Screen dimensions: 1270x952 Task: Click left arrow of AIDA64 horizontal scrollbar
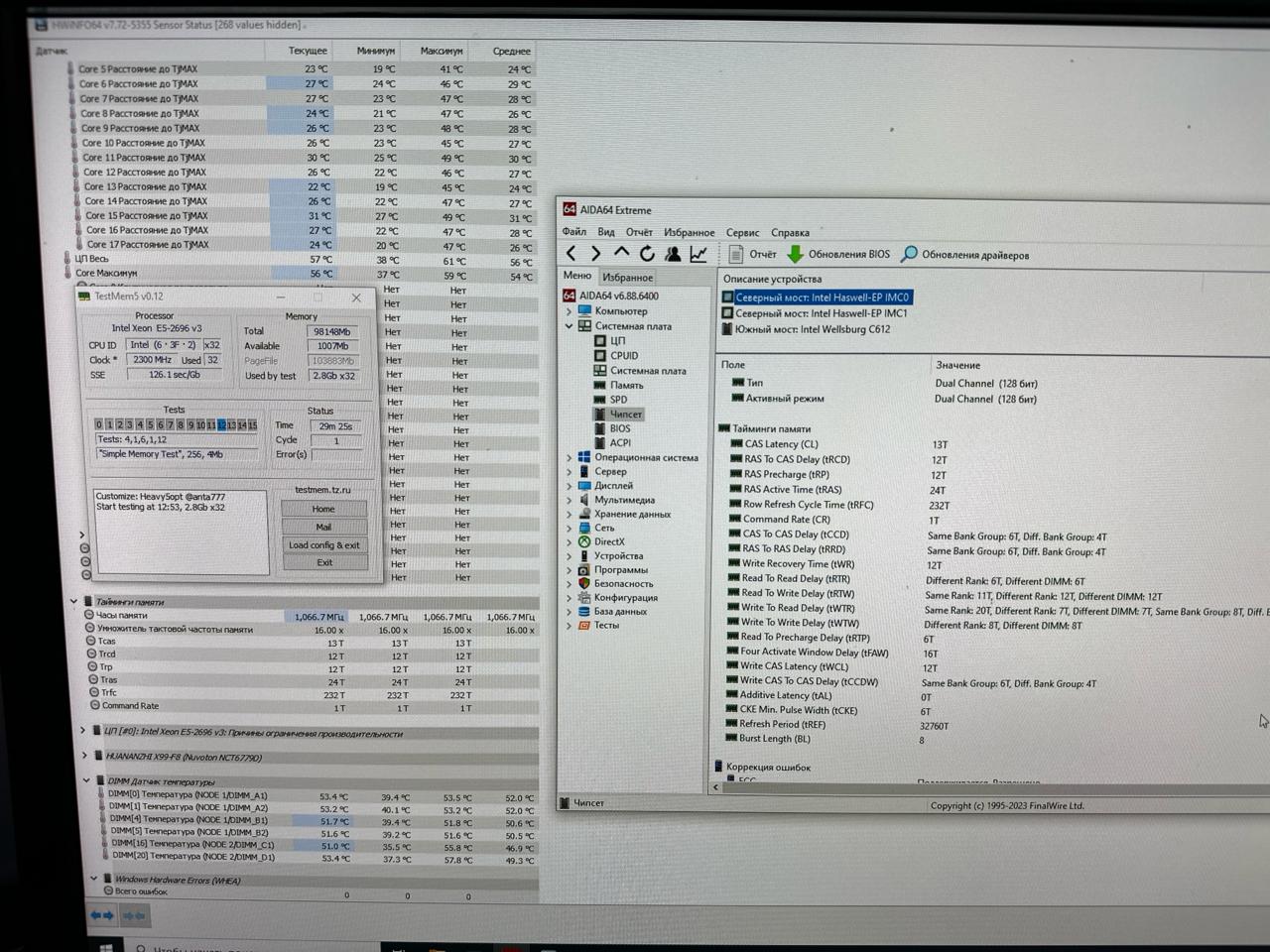716,787
